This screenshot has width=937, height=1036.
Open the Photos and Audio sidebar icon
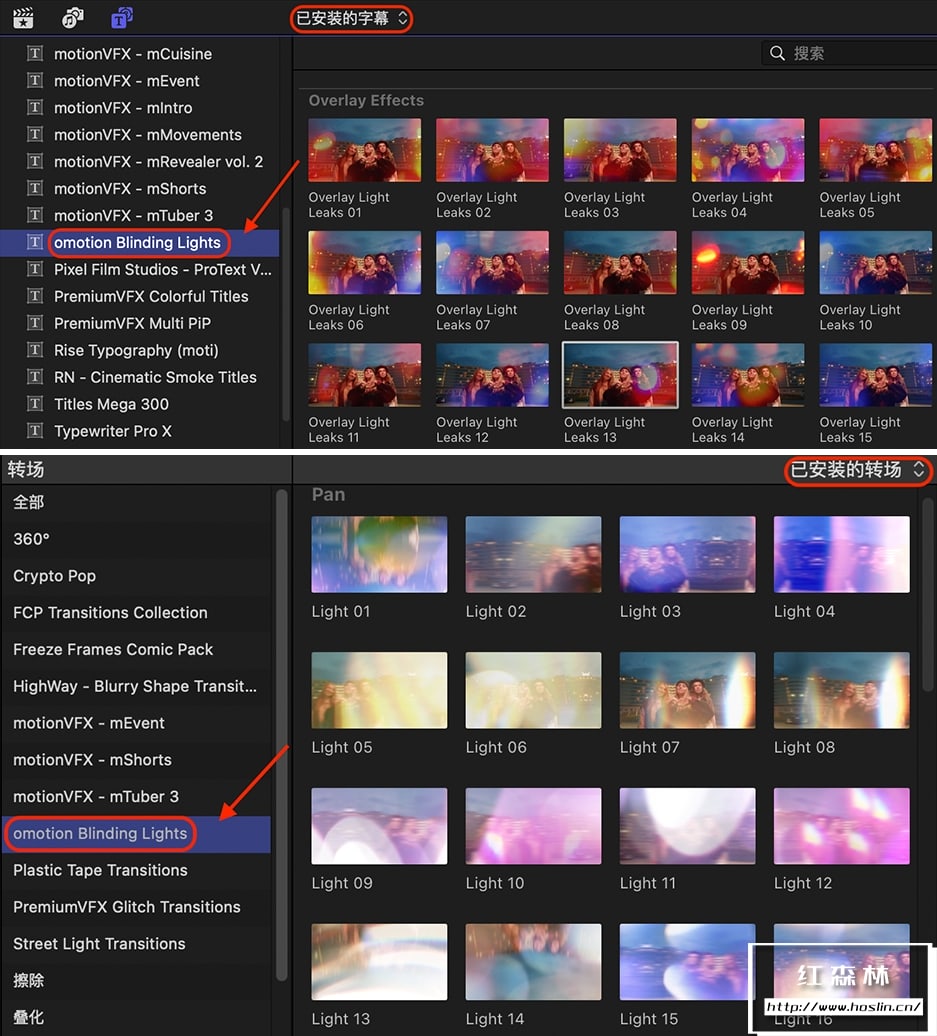(x=73, y=18)
